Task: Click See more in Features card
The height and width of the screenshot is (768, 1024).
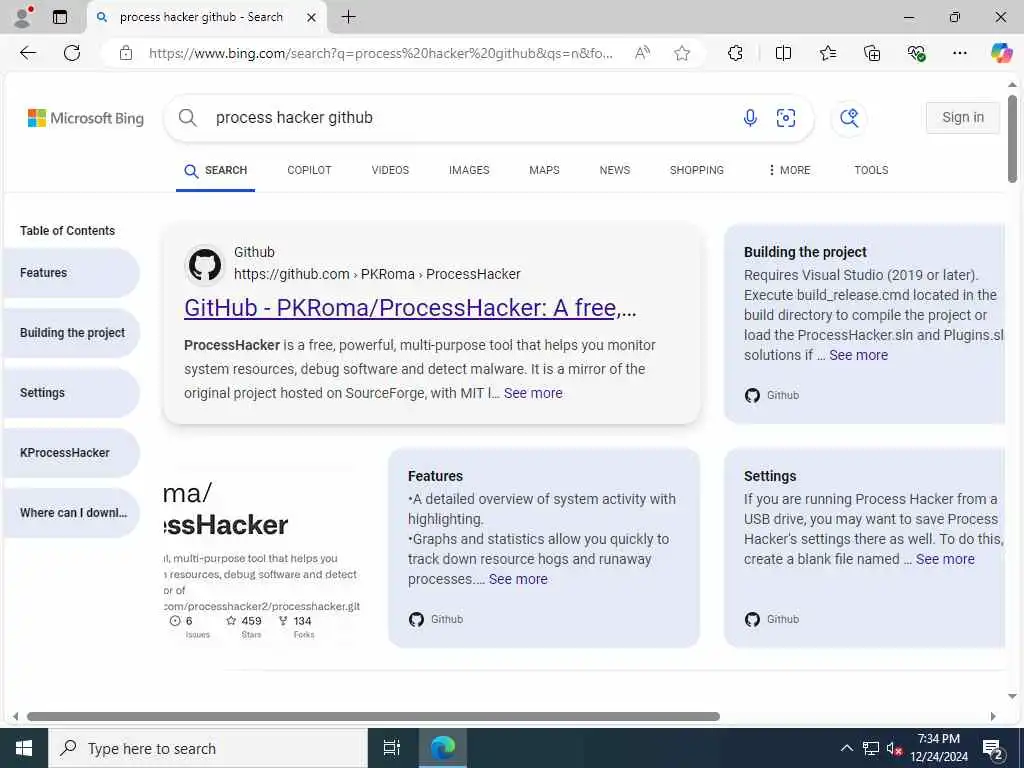Action: (518, 579)
